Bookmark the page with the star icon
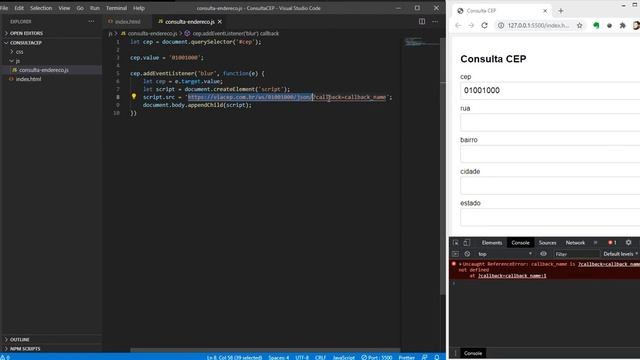The width and height of the screenshot is (640, 360). pos(580,25)
